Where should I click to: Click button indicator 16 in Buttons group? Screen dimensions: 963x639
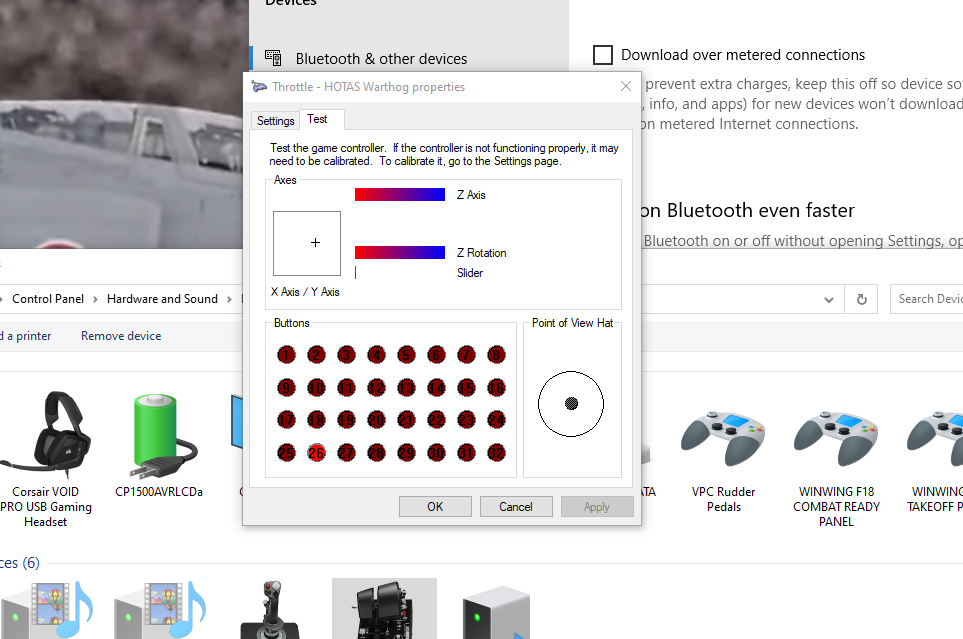coord(496,388)
